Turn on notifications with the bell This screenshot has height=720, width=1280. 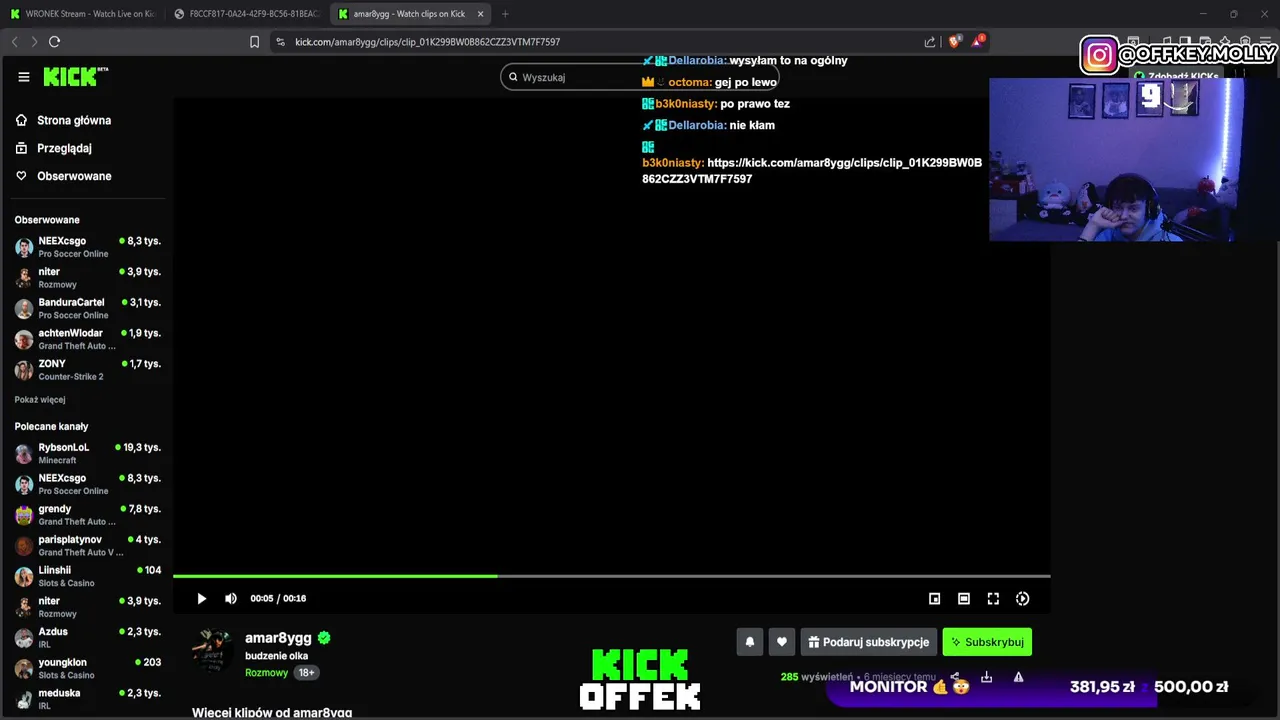(750, 642)
